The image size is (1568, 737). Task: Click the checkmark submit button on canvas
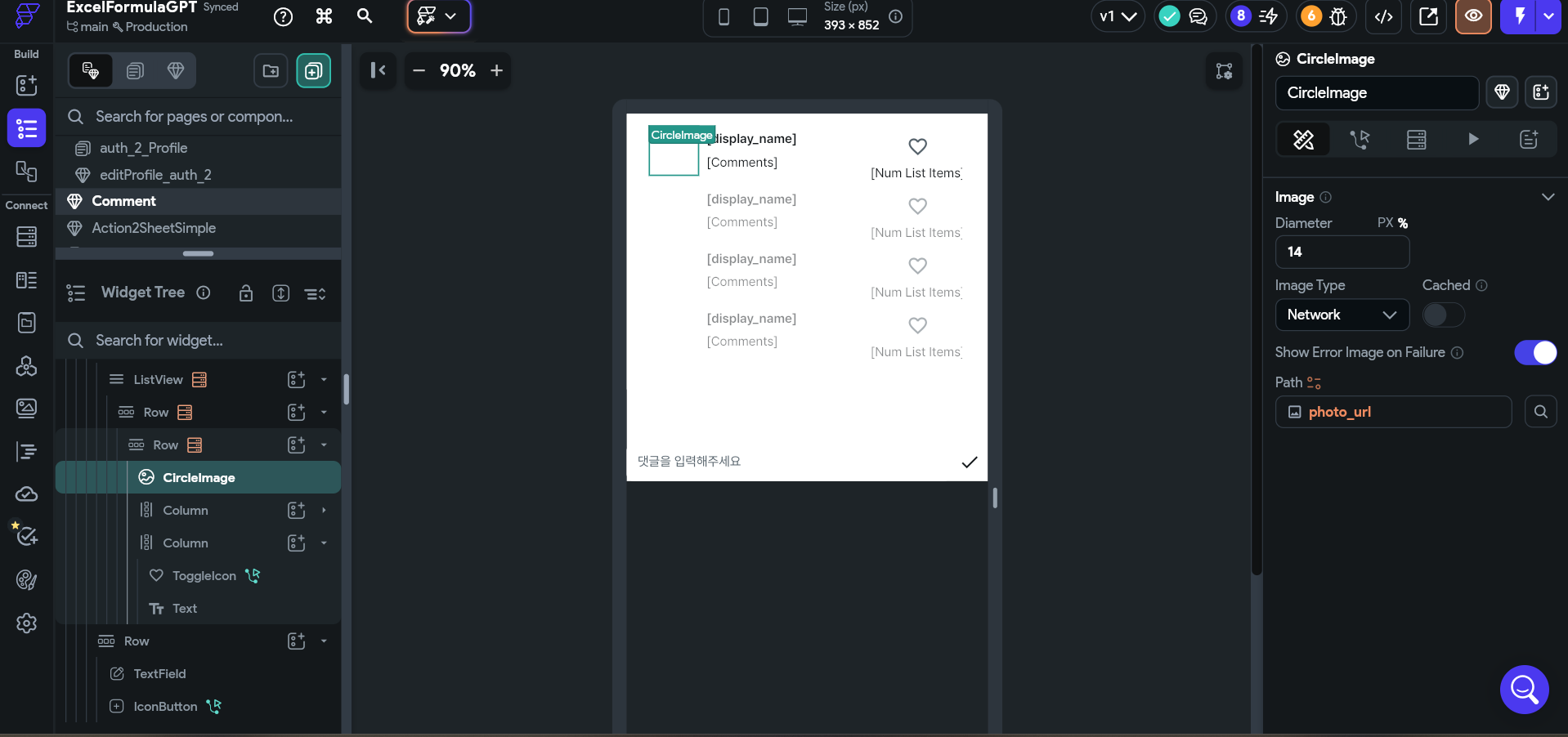(970, 462)
